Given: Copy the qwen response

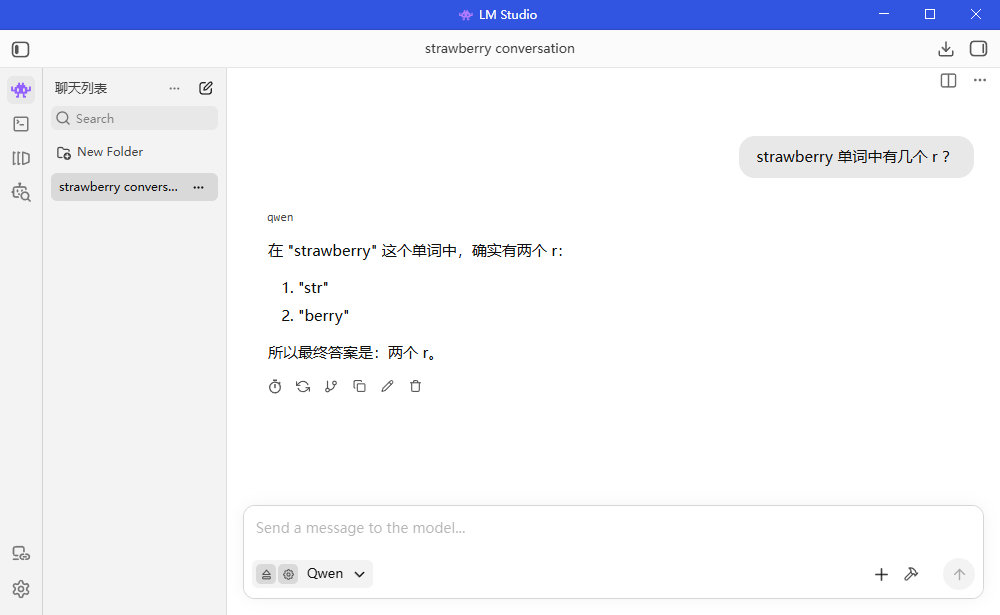Looking at the screenshot, I should (360, 387).
